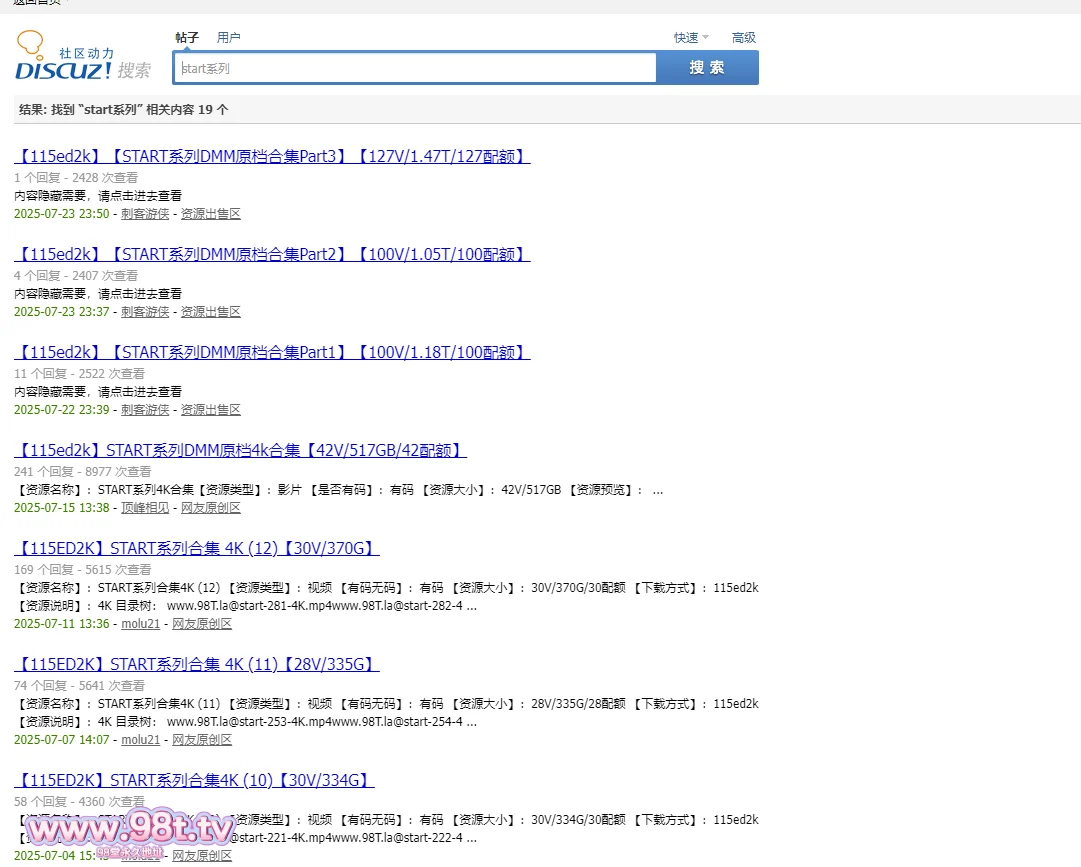The height and width of the screenshot is (867, 1081).
Task: Open the START系列DMM原档合集Part3 result
Action: [x=271, y=156]
